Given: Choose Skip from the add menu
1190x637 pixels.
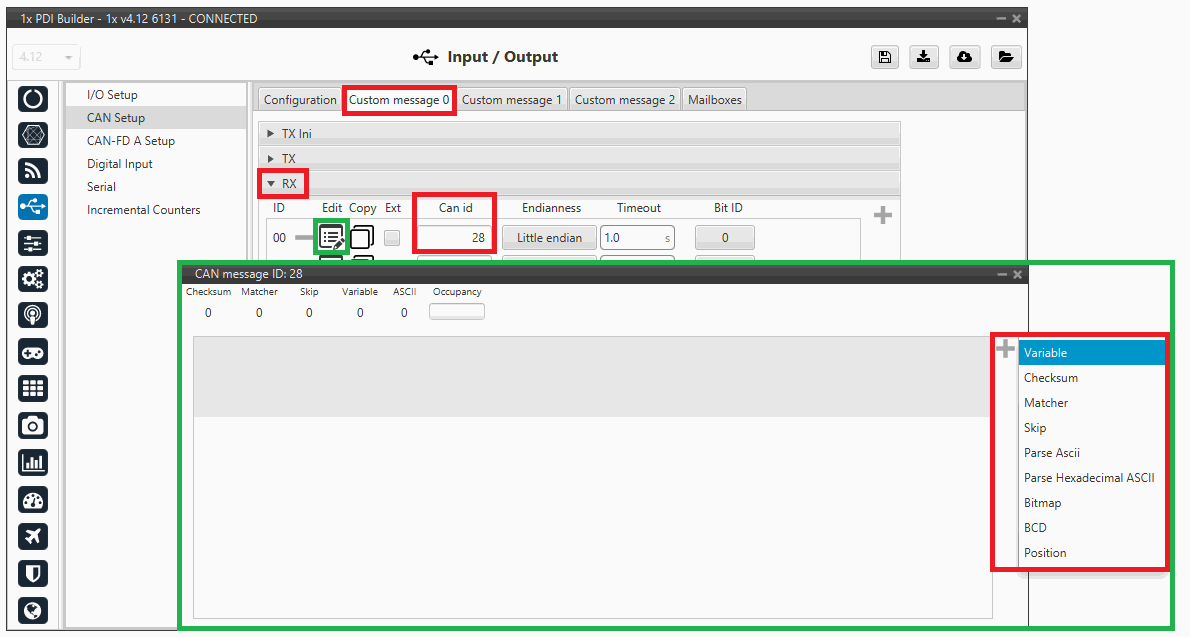Looking at the screenshot, I should [x=1091, y=427].
